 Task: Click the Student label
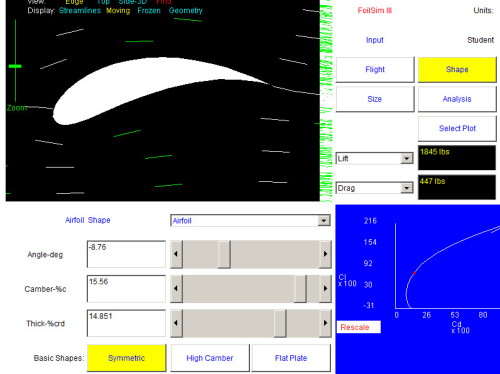[480, 40]
